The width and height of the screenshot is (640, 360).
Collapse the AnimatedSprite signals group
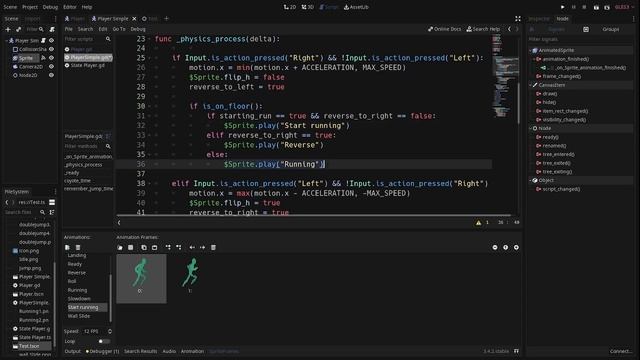tap(531, 51)
